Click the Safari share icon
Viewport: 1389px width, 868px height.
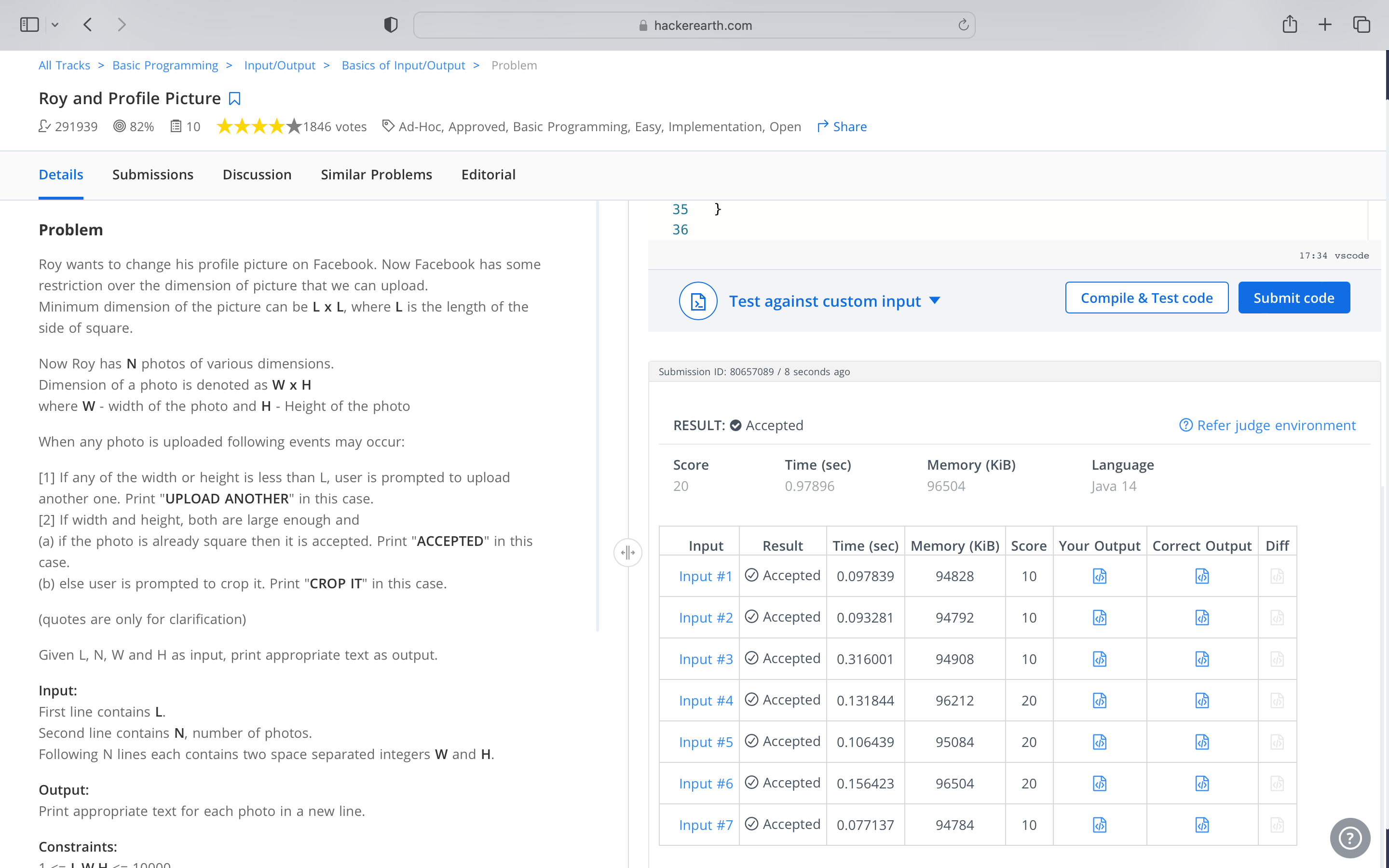point(1289,25)
